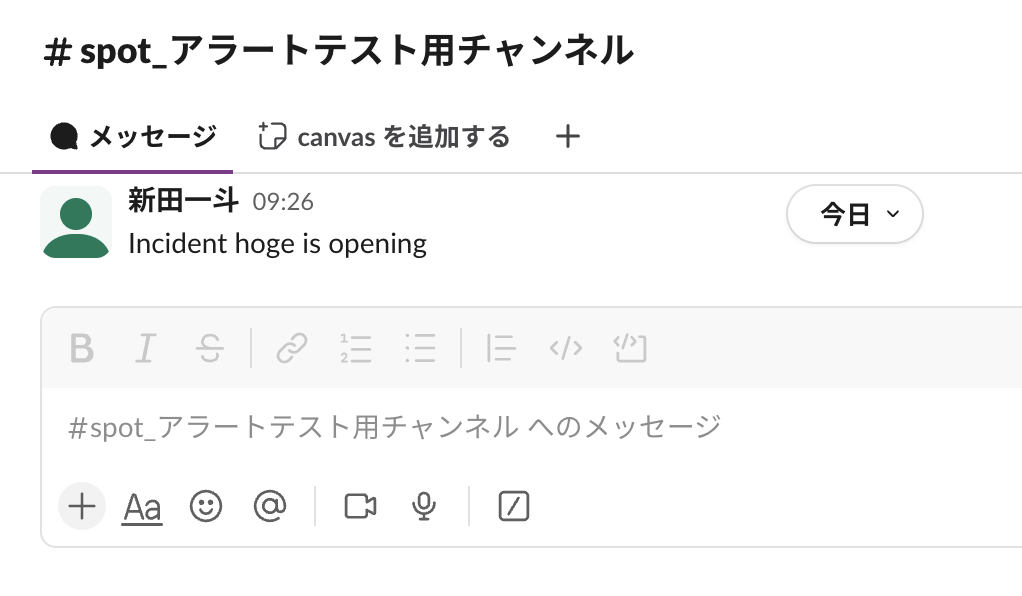
Task: Insert a code block
Action: [630, 349]
